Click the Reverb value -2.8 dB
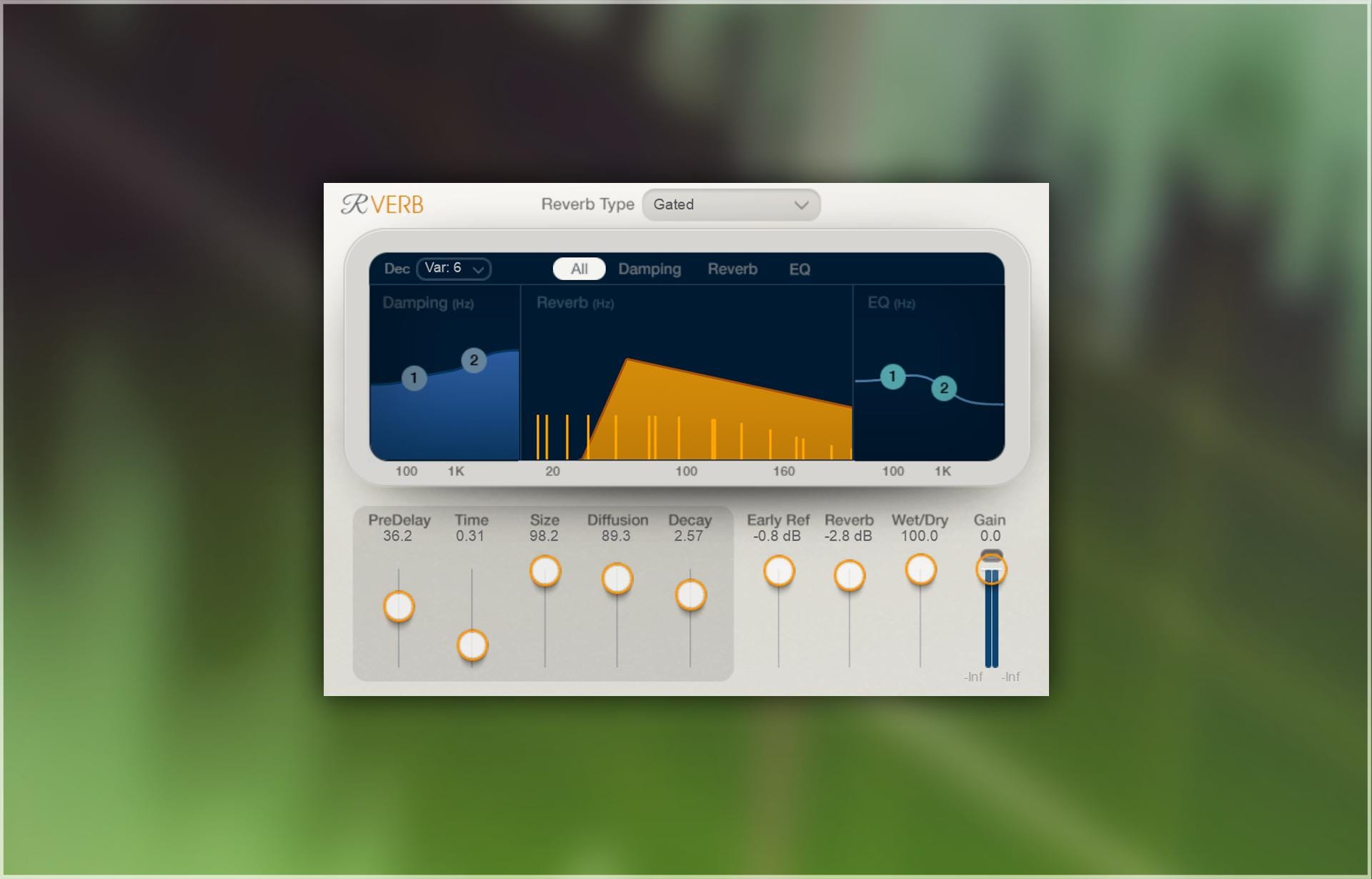 (x=848, y=536)
